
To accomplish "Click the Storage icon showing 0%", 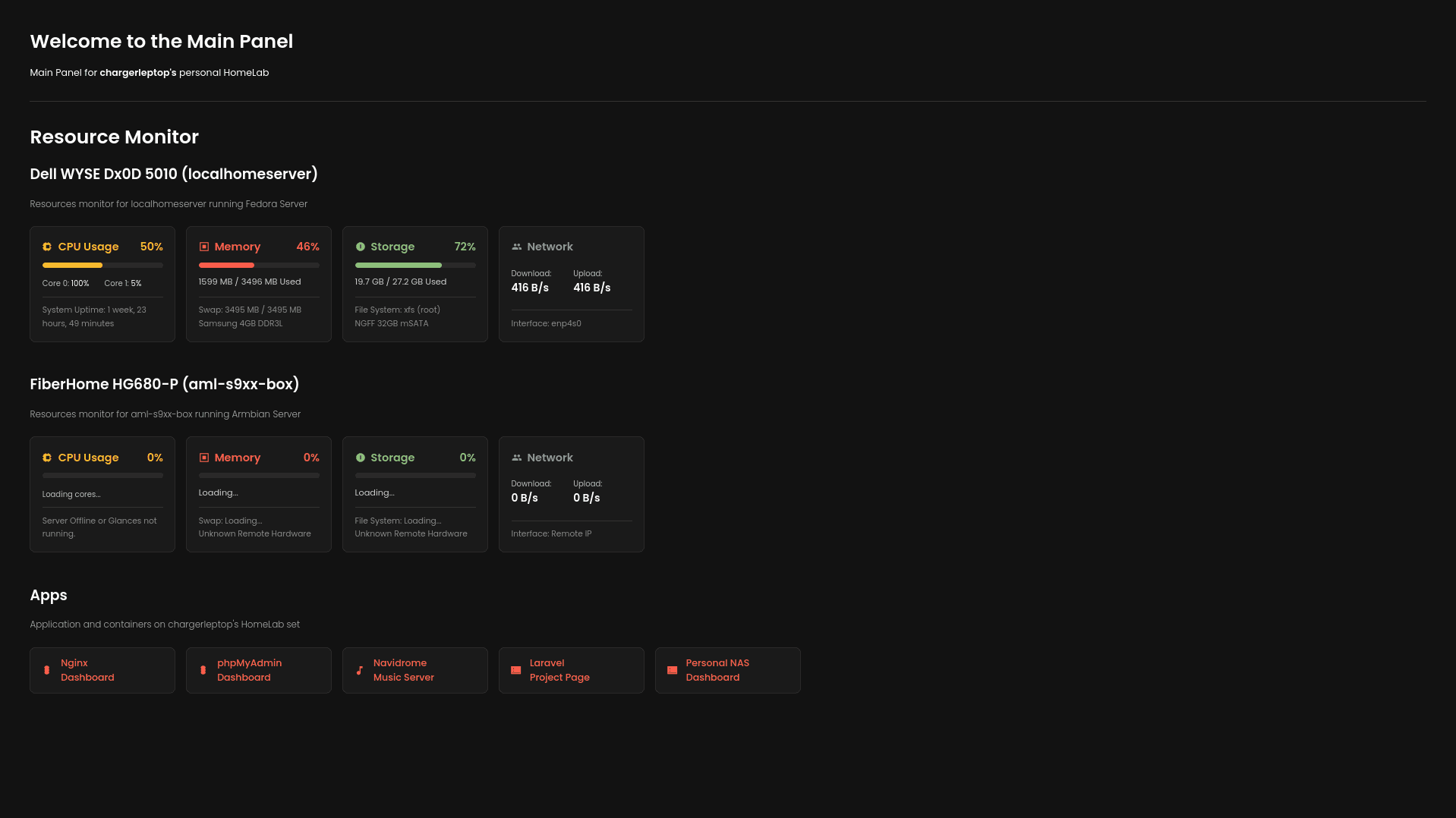I will click(360, 458).
